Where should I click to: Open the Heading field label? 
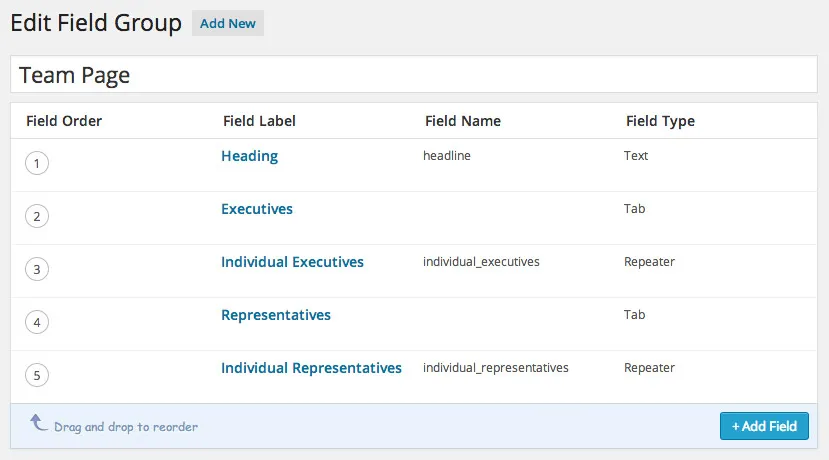249,156
